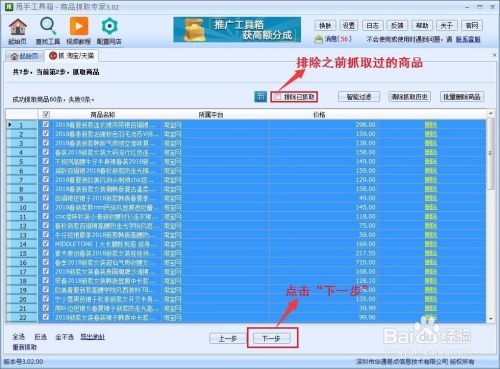Select row header number 10
Screen dimensions: 500x369
21,207
